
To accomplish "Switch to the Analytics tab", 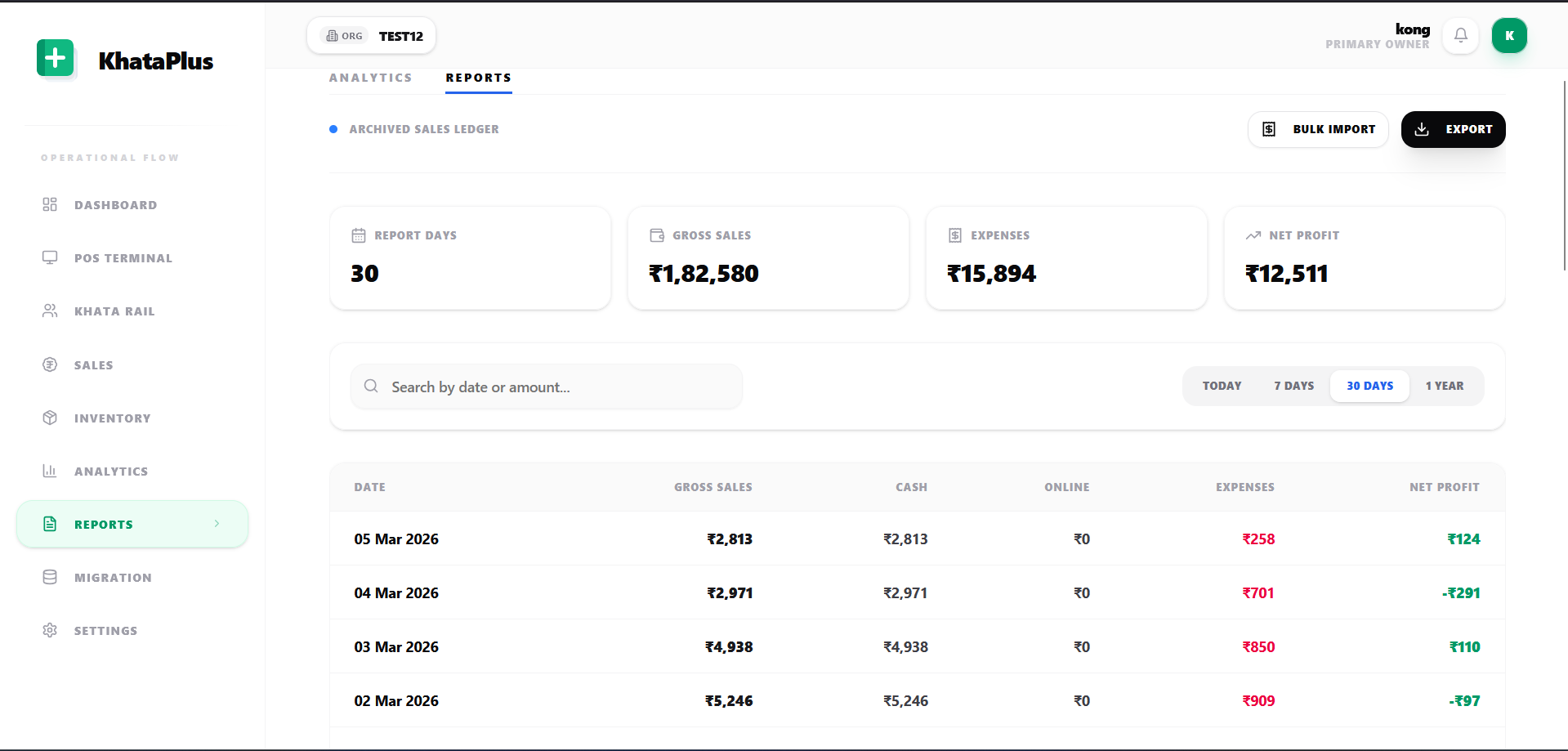I will tap(370, 78).
